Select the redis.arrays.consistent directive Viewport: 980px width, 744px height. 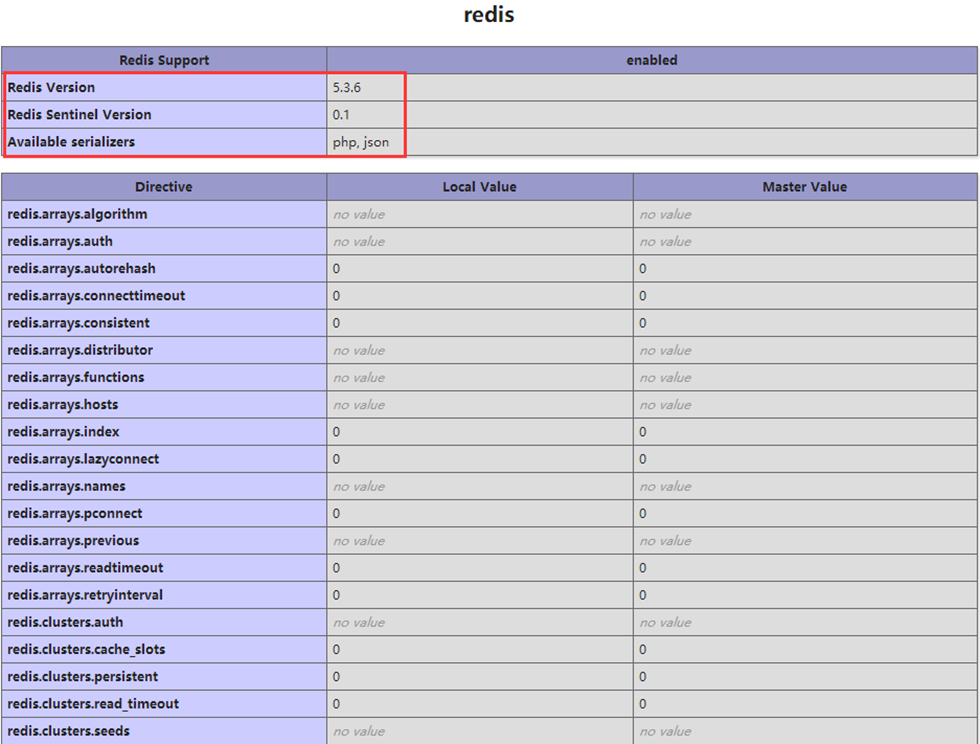pos(79,323)
